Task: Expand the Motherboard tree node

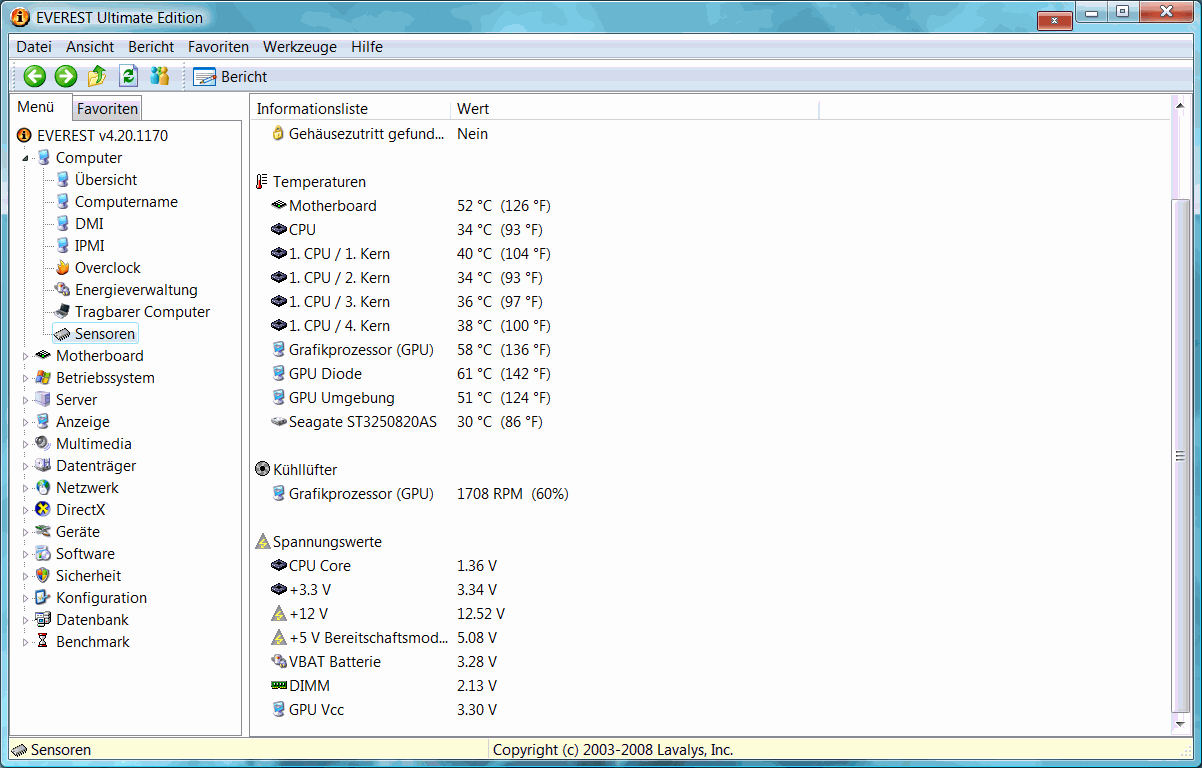Action: click(x=25, y=356)
